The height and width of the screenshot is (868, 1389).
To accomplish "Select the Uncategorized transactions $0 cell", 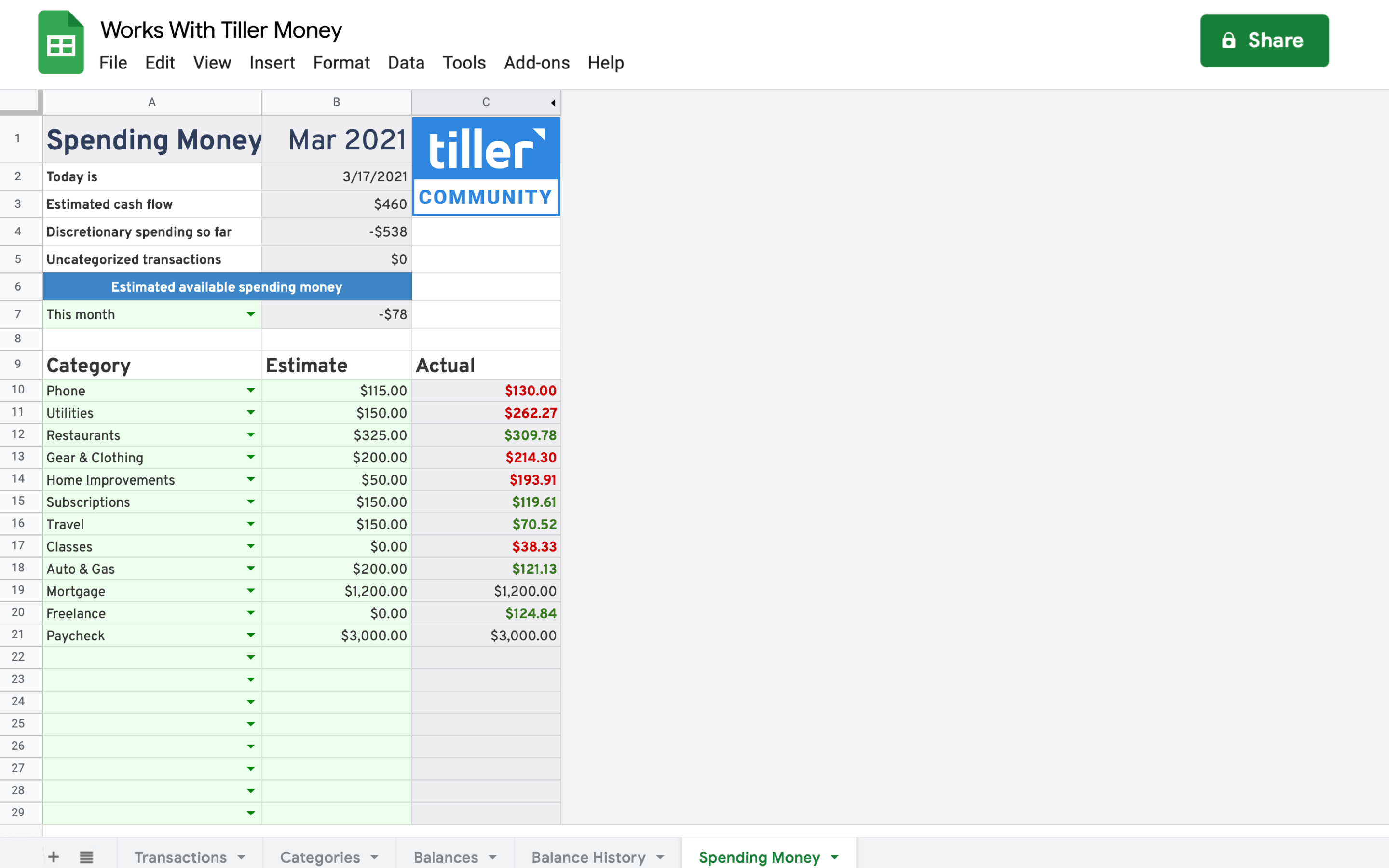I will 336,259.
